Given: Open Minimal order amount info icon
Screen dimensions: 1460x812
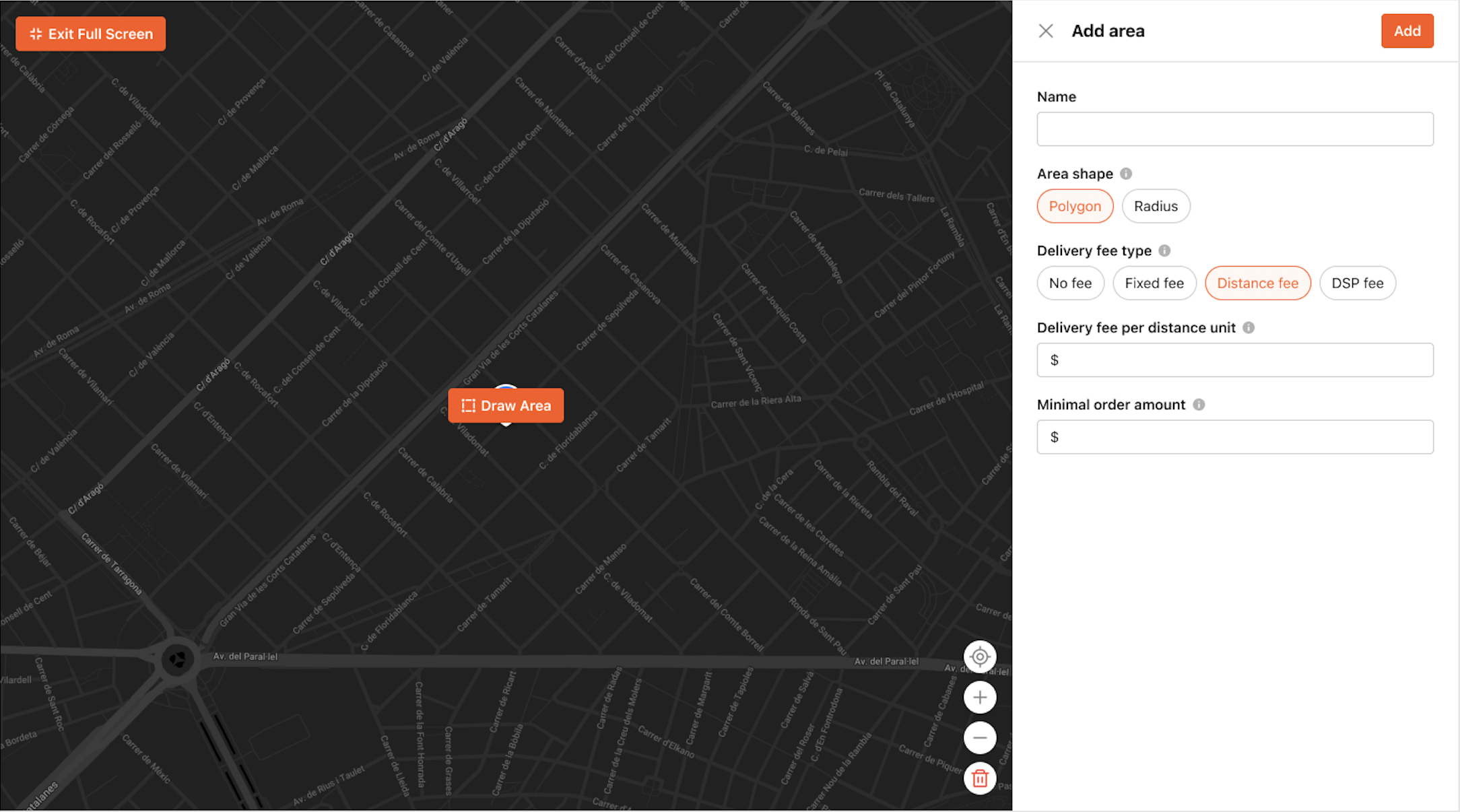Looking at the screenshot, I should pyautogui.click(x=1199, y=405).
